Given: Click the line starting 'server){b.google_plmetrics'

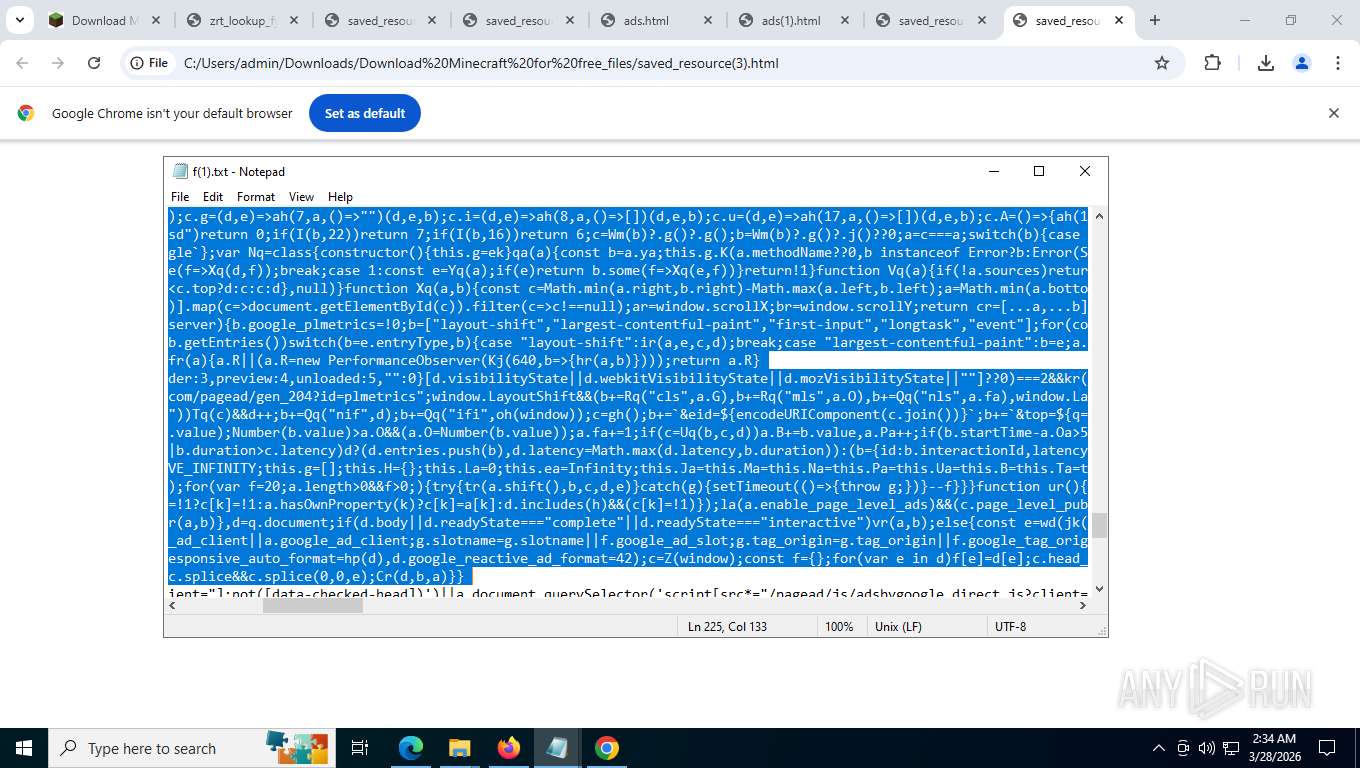Looking at the screenshot, I should pos(628,324).
